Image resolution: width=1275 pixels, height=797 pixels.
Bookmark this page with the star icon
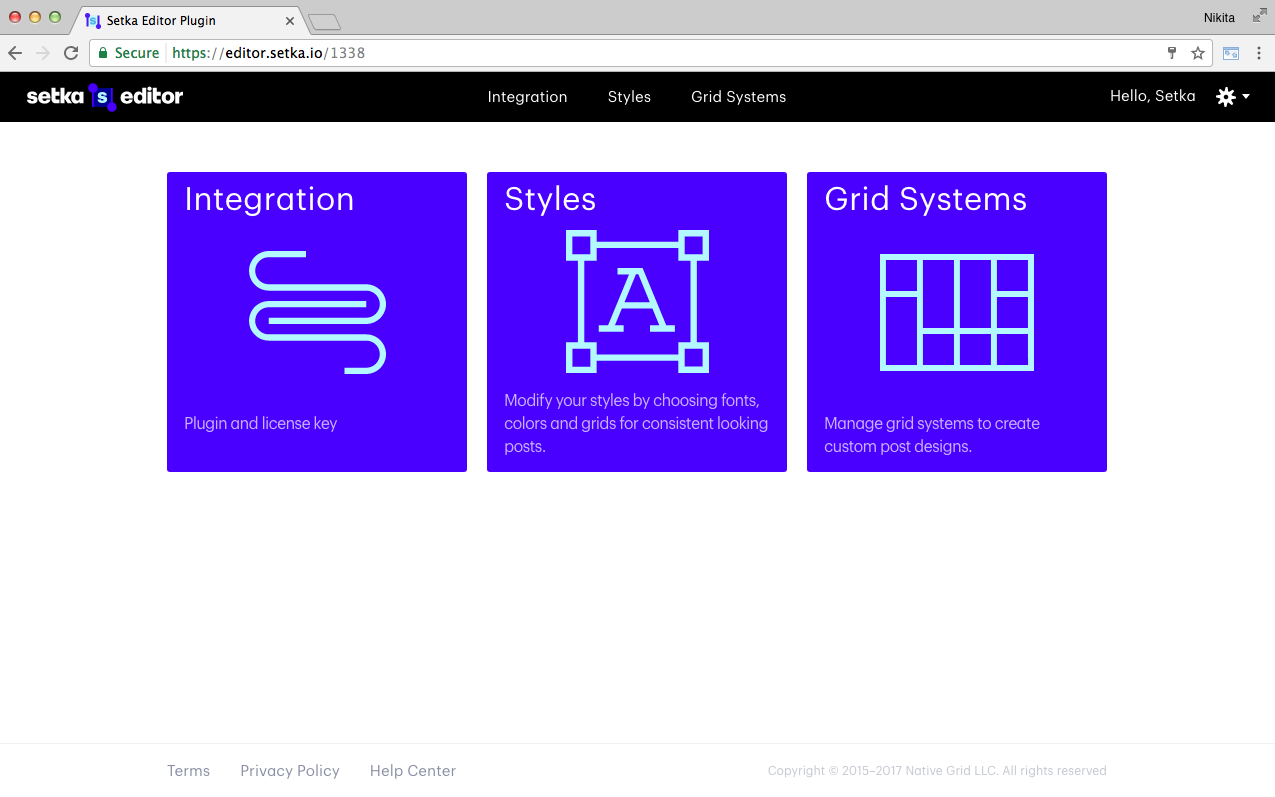[1198, 53]
